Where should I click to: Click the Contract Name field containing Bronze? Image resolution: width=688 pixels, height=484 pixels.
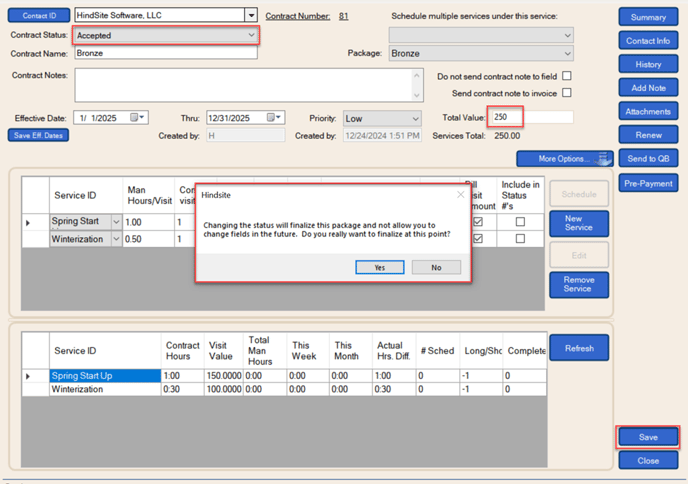166,53
